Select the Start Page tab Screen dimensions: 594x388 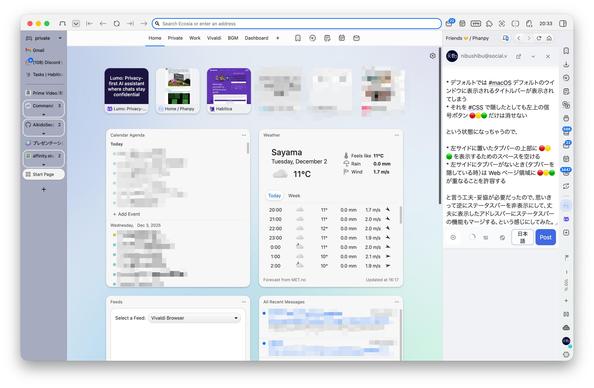point(44,174)
